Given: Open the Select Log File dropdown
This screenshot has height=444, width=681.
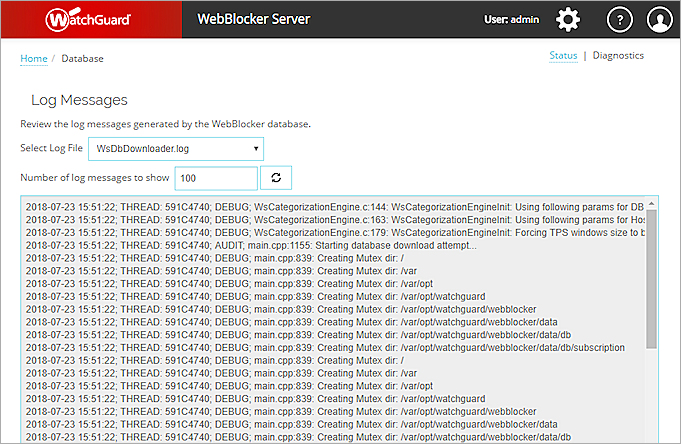Looking at the screenshot, I should point(176,149).
